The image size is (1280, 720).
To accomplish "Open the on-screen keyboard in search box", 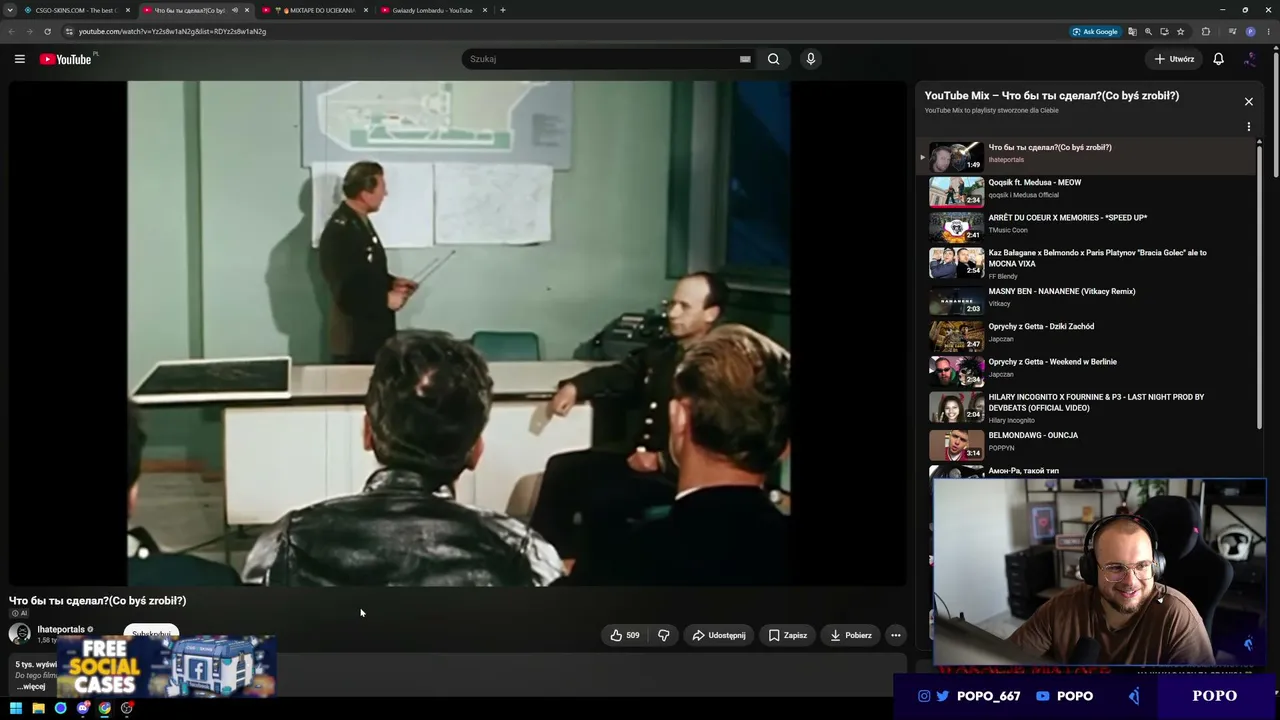I will point(745,59).
